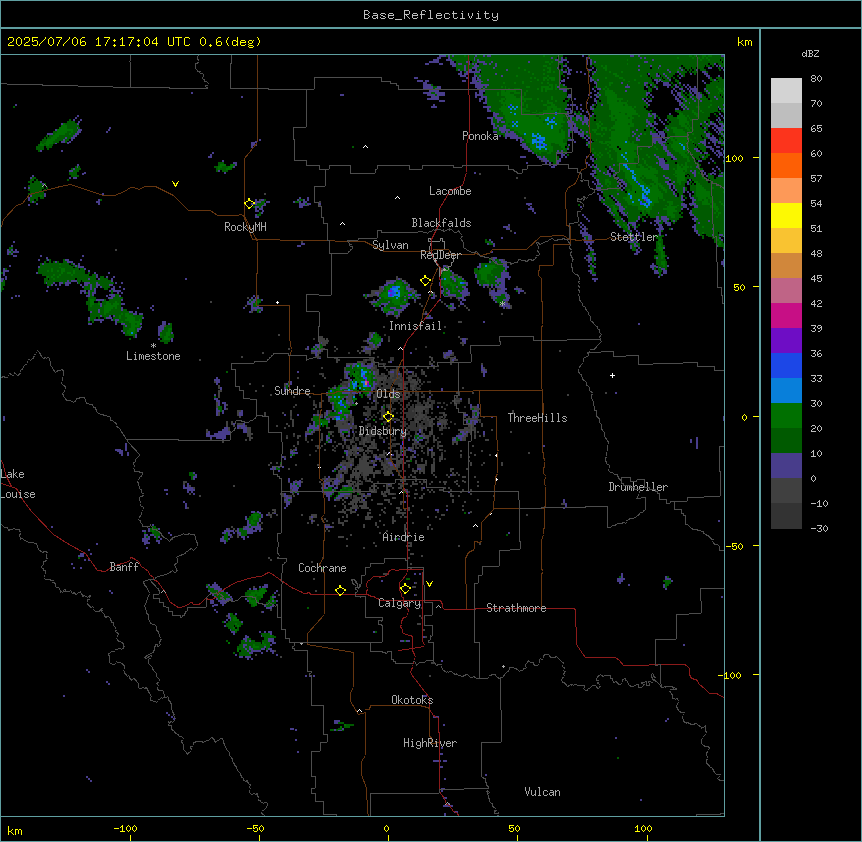Click the Cochrane city label
The width and height of the screenshot is (862, 842).
pos(322,568)
